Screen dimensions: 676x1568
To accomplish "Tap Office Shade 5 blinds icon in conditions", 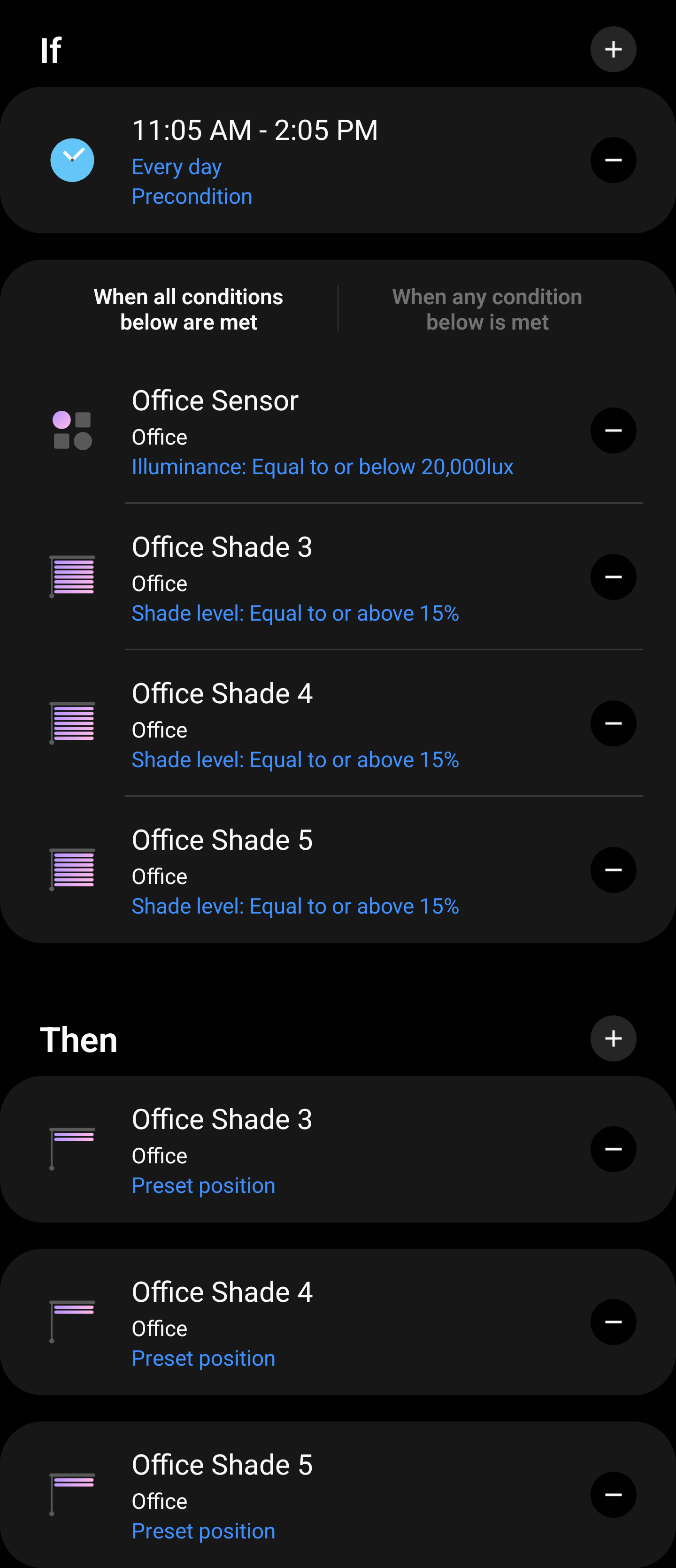I will pyautogui.click(x=72, y=870).
